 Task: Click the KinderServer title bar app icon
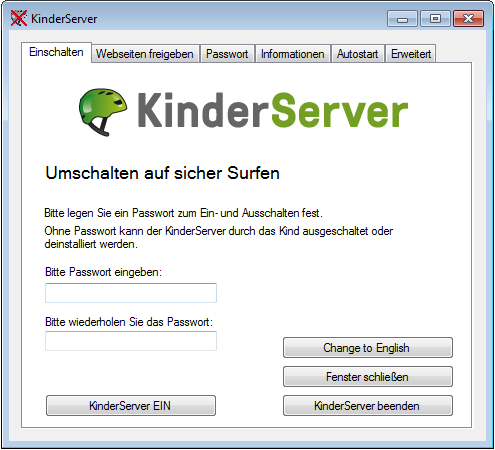coord(18,18)
